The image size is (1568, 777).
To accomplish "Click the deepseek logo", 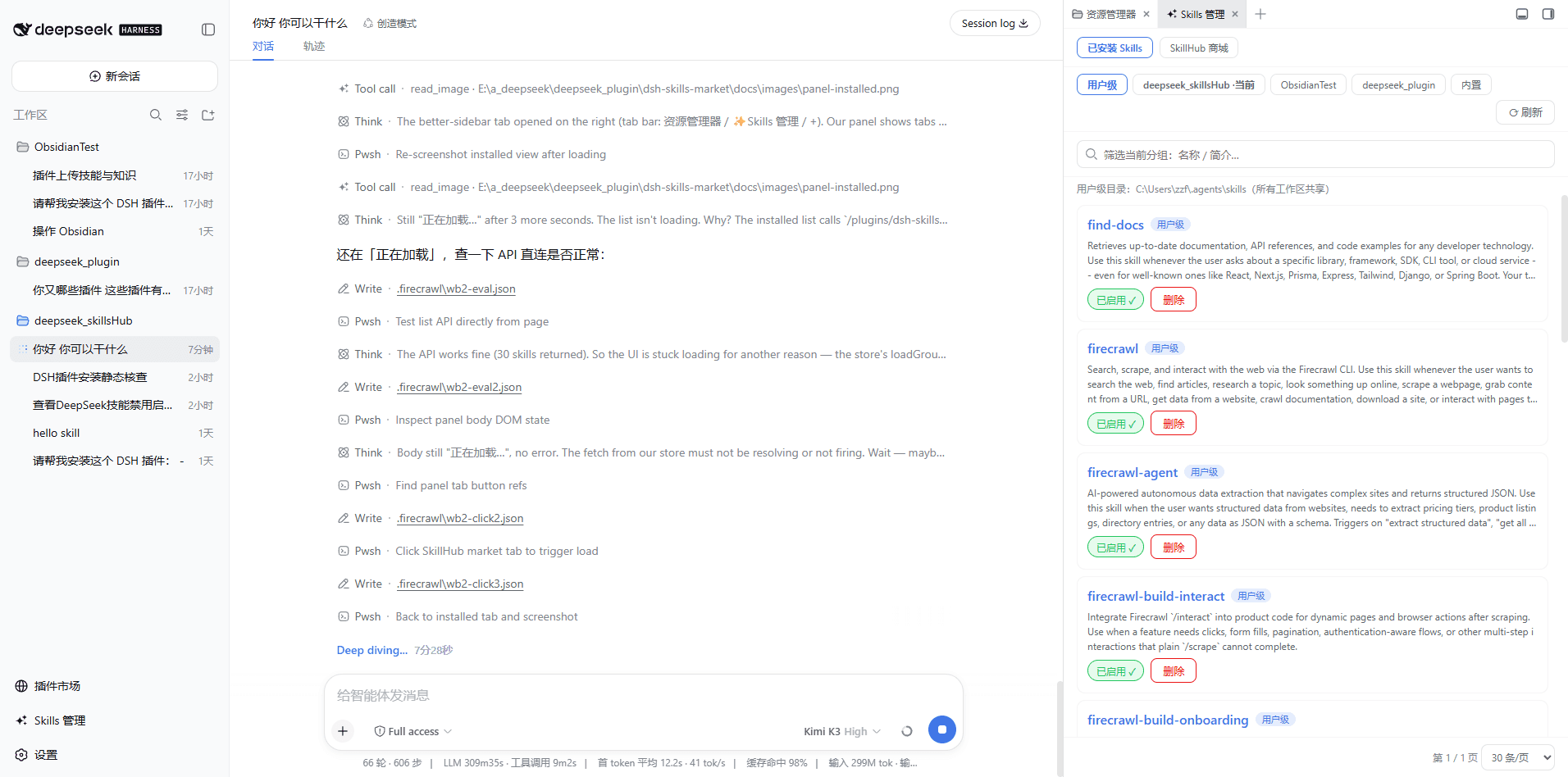I will click(x=87, y=30).
